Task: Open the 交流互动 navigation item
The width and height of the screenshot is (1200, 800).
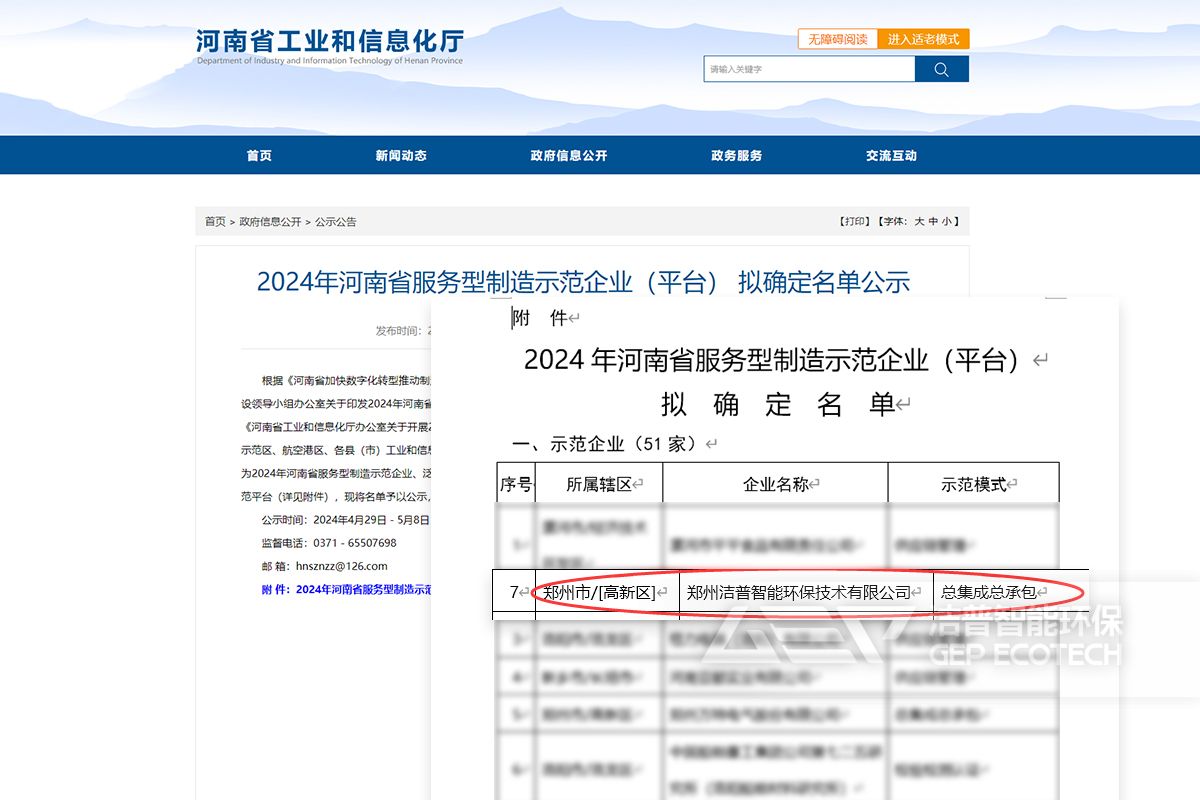Action: [x=891, y=155]
